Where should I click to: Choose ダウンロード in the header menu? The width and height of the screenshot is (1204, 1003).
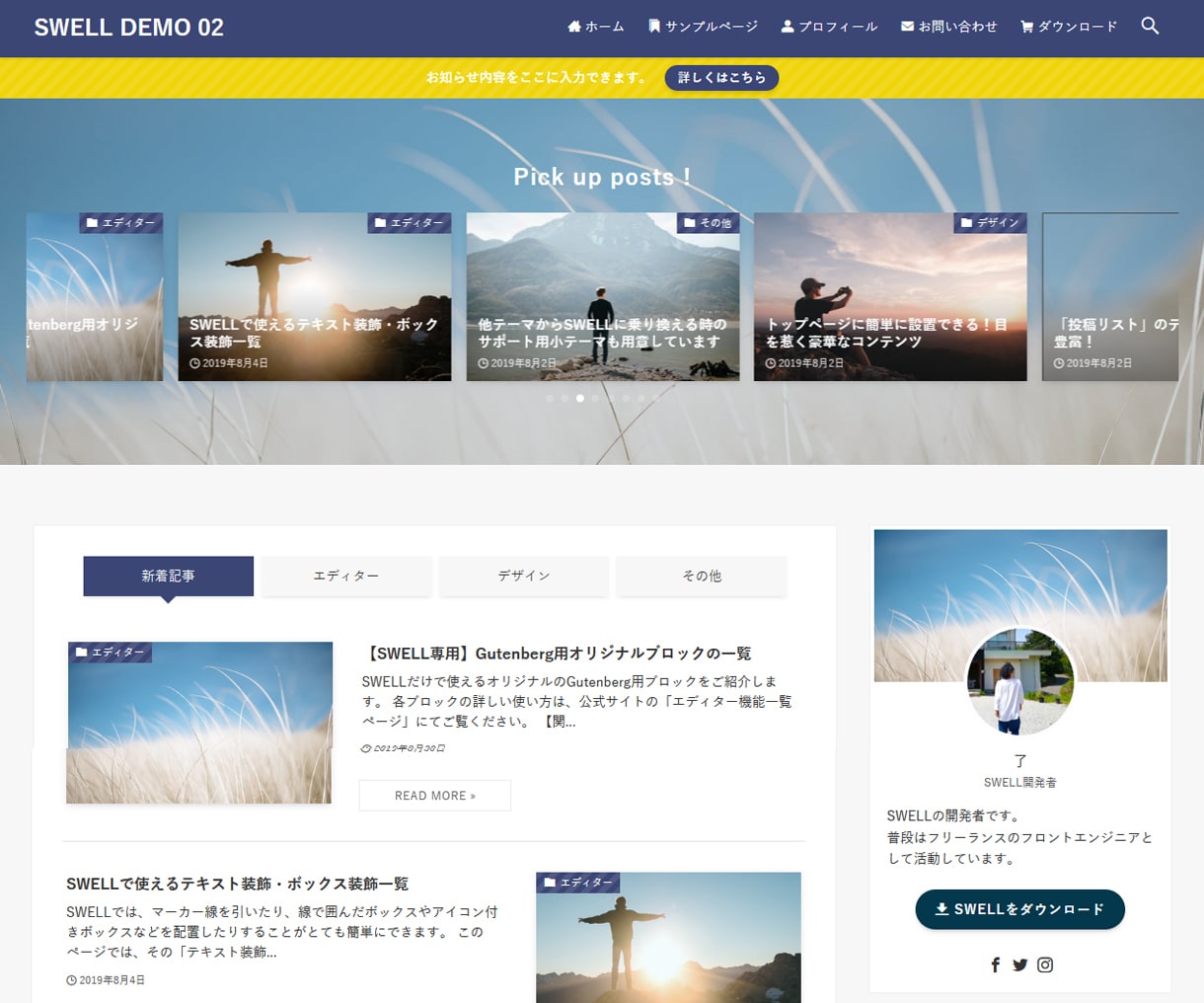(x=1069, y=27)
